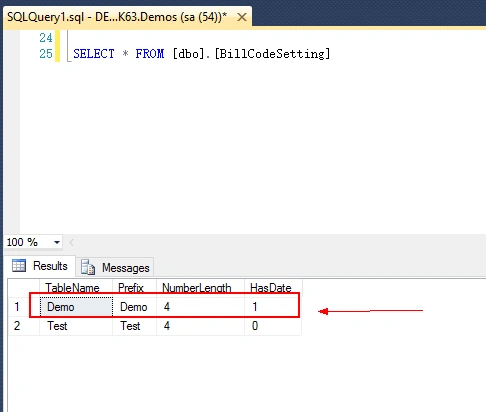
Task: Select row 2 header in results
Action: pos(24,326)
